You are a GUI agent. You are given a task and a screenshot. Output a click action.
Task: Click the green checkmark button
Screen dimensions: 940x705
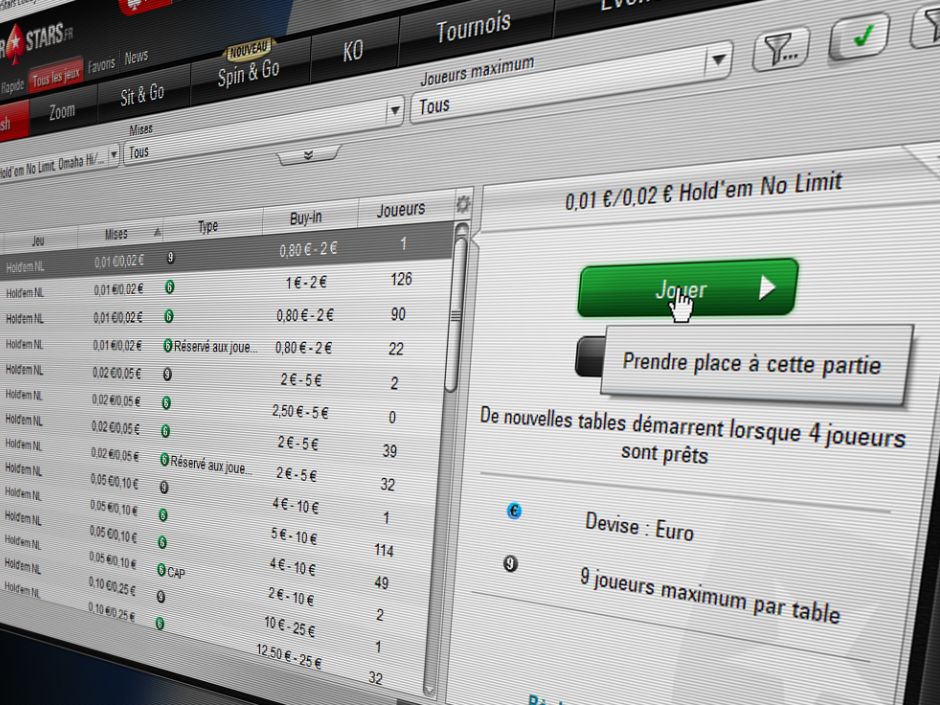(x=859, y=37)
